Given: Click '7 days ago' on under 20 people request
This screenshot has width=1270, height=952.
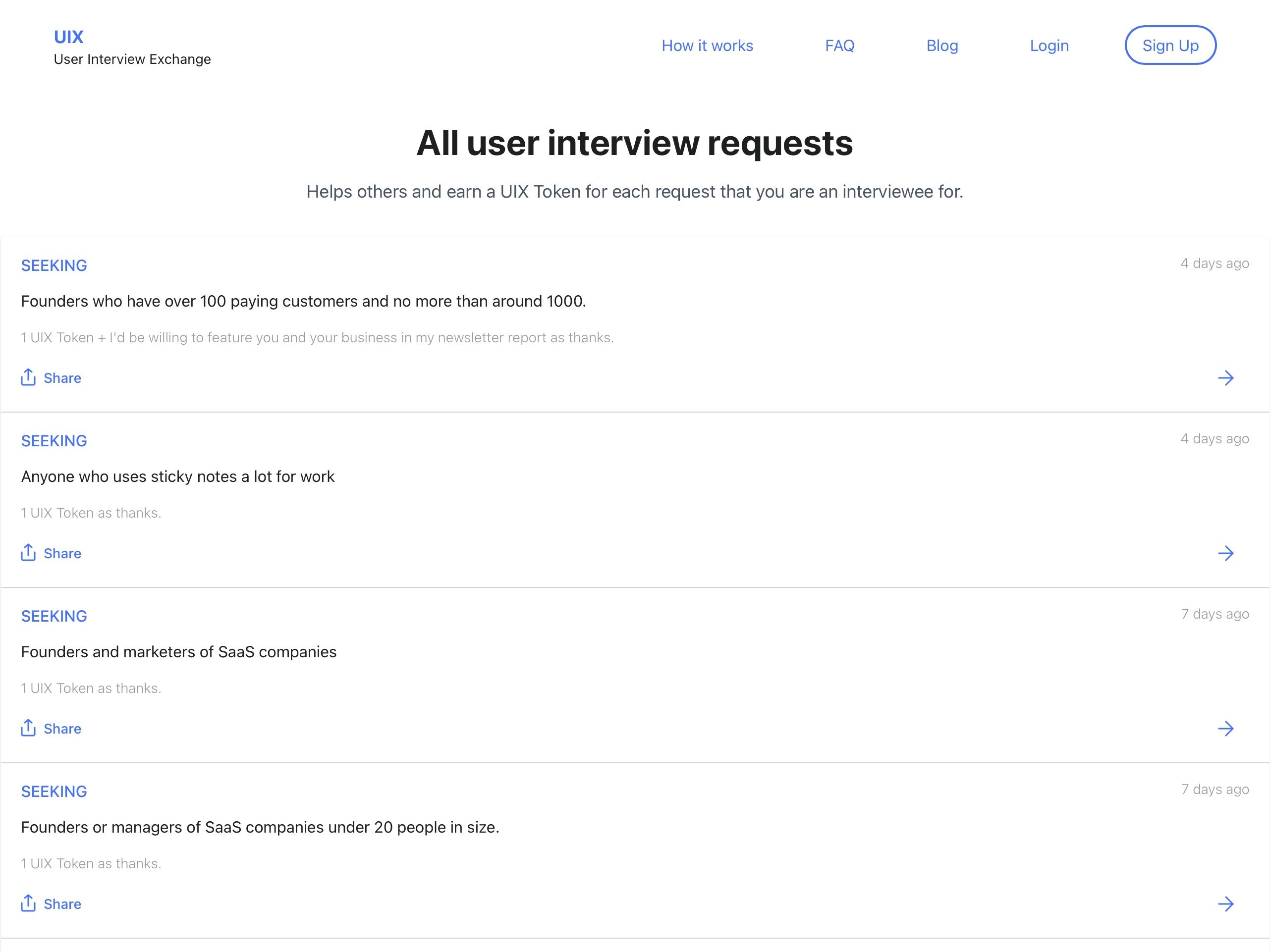Looking at the screenshot, I should 1215,790.
